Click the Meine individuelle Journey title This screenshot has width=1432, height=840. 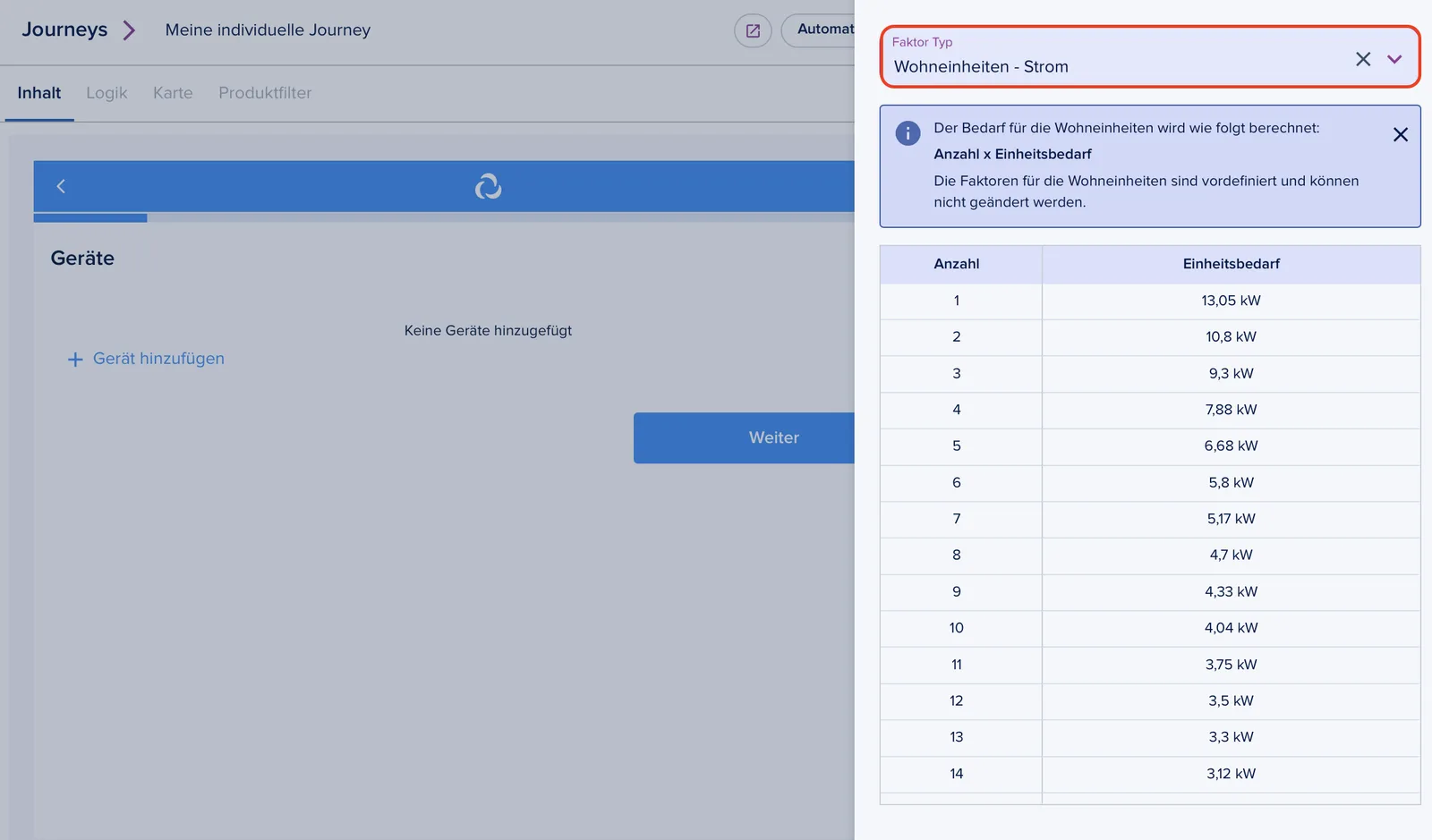268,30
